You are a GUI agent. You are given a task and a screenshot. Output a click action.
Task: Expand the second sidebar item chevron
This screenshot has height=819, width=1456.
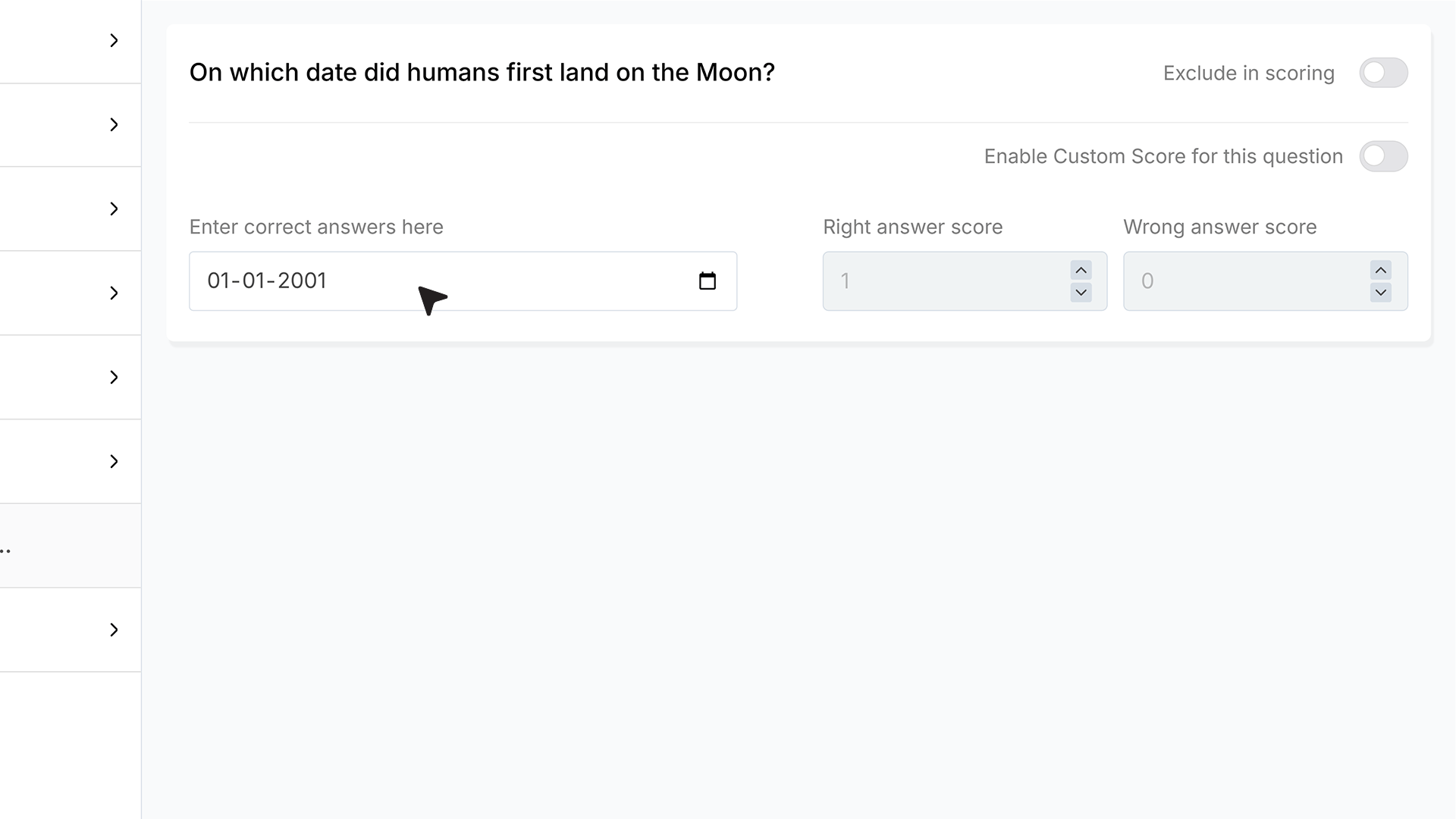click(x=114, y=124)
